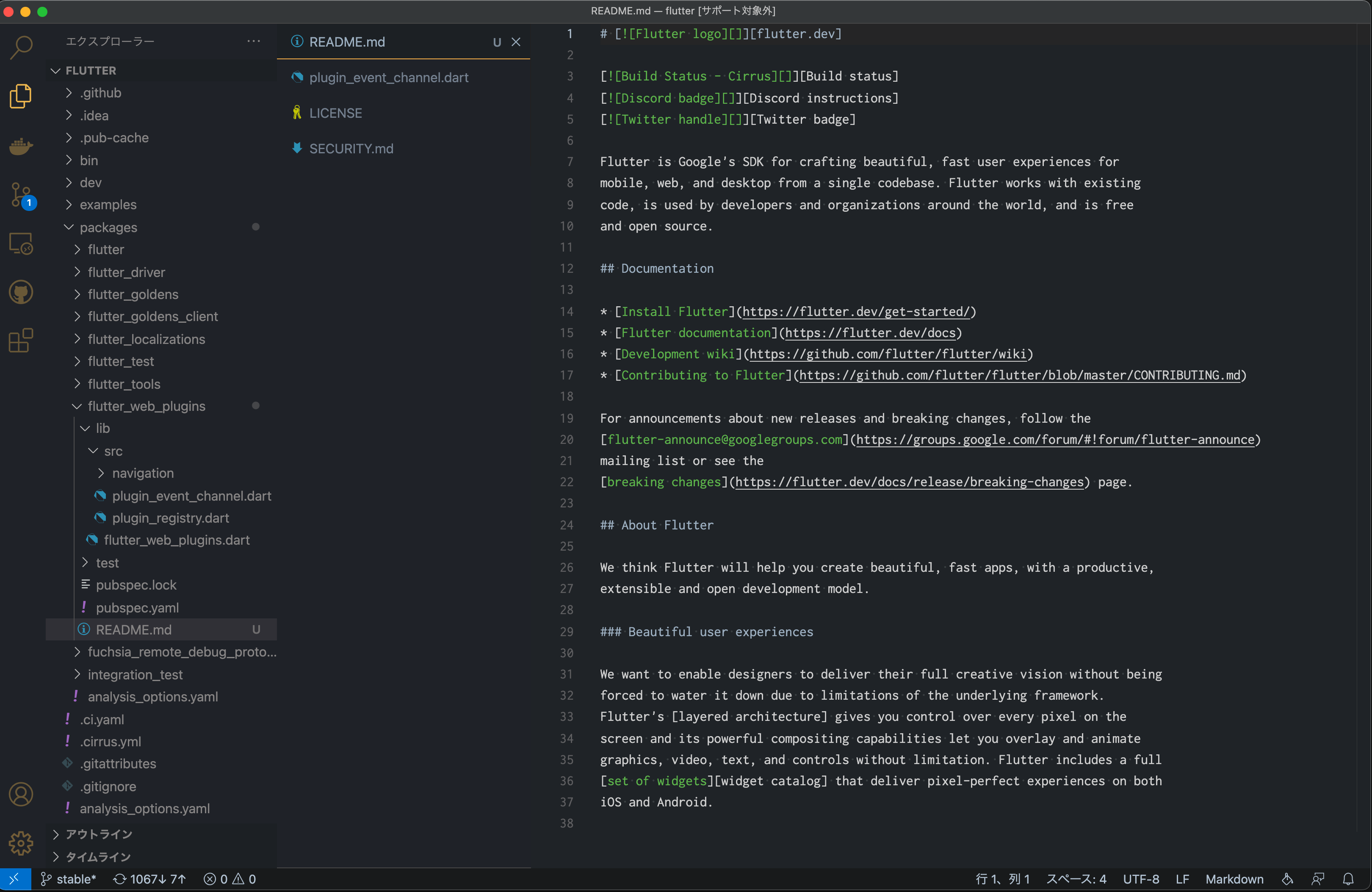This screenshot has height=892, width=1372.
Task: Open LICENSE from the open editors list
Action: pyautogui.click(x=335, y=112)
